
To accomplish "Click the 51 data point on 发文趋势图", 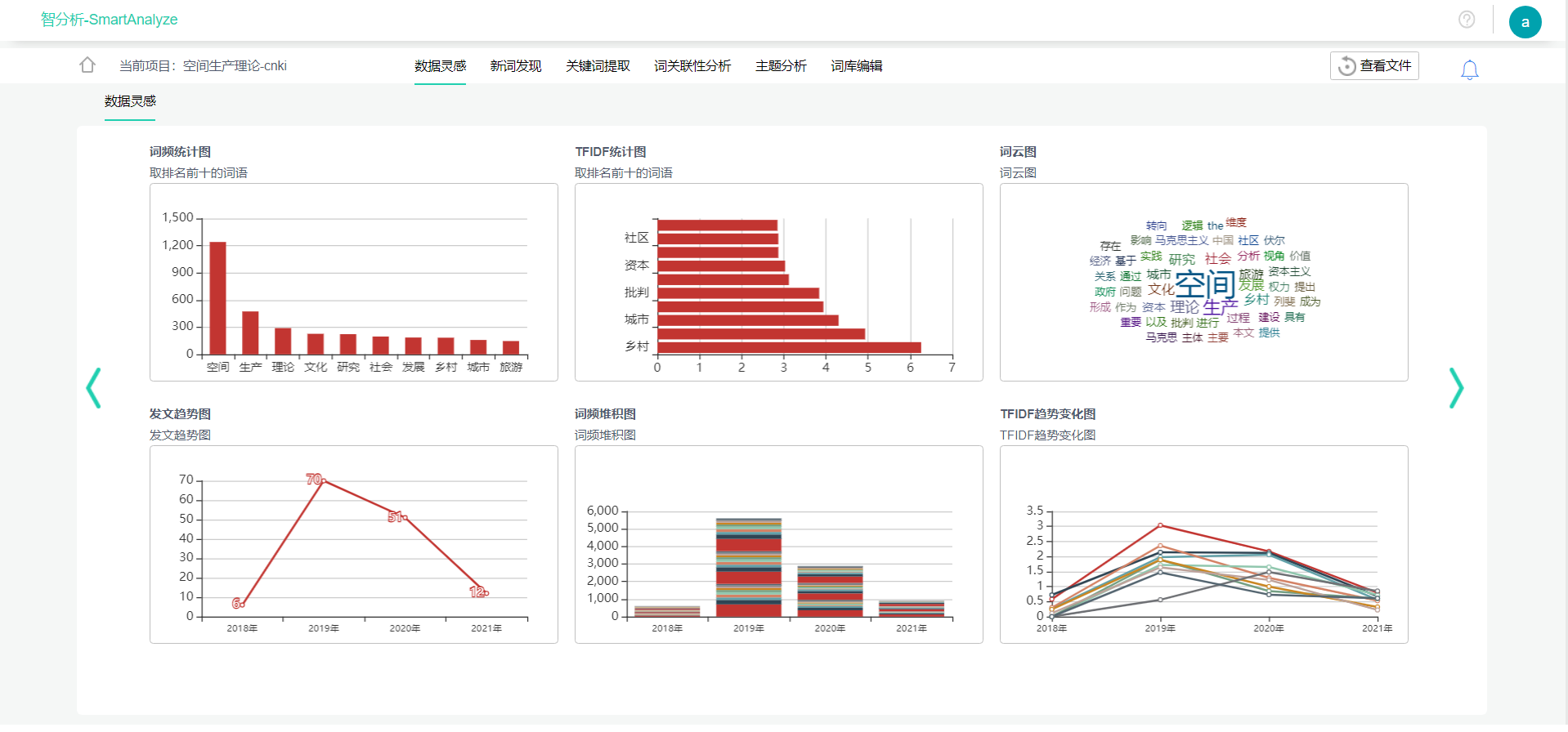I will point(405,517).
